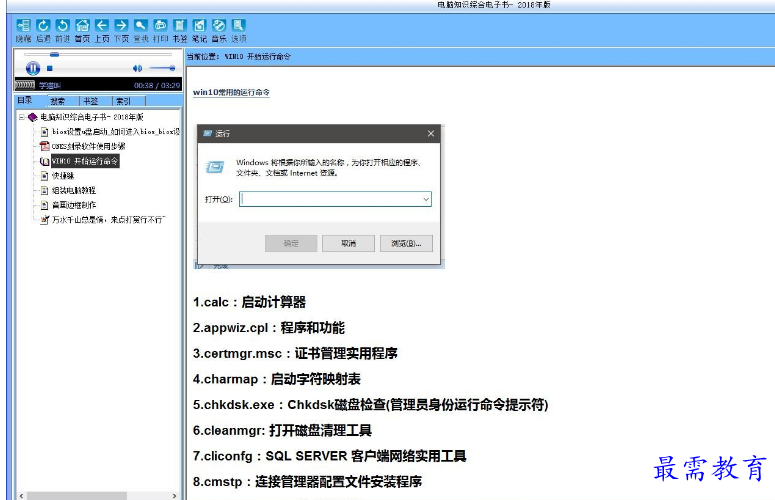Click the 浏览(B)... button in the Run dialog
Viewport: 775px width, 500px height.
click(x=406, y=243)
